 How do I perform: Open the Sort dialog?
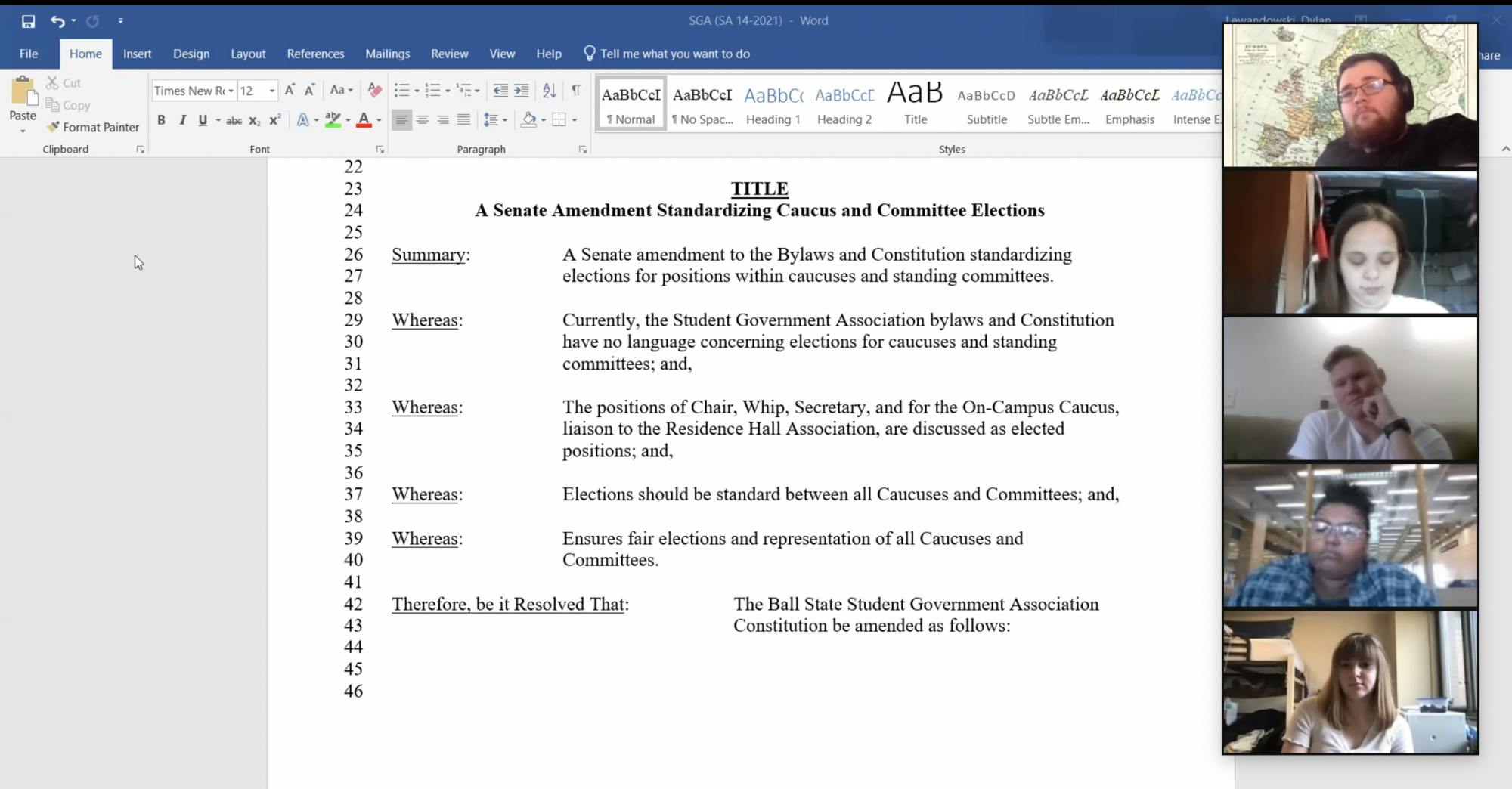[x=549, y=91]
